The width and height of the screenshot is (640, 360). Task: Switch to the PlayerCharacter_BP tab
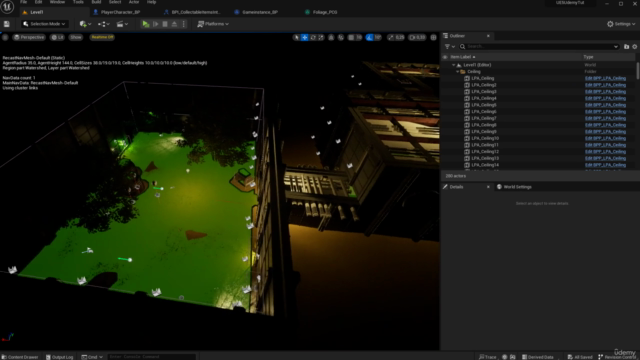120,12
